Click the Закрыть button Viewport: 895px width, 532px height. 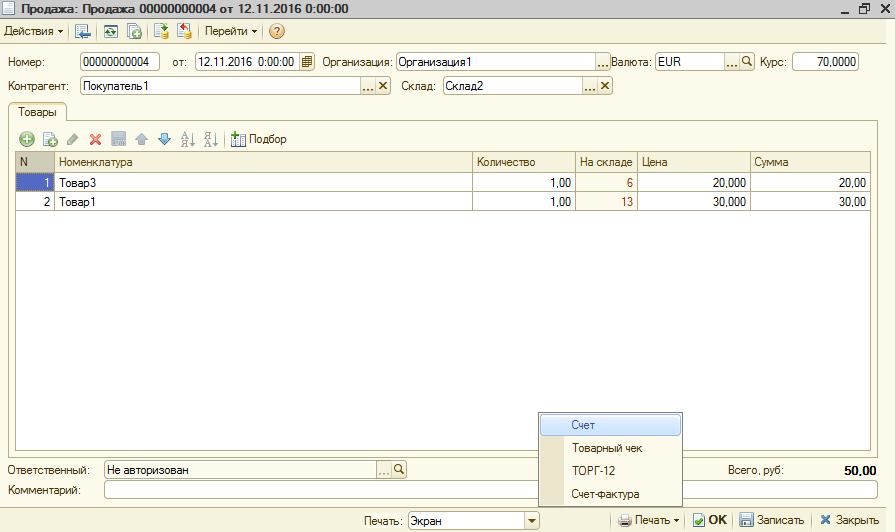pos(849,520)
